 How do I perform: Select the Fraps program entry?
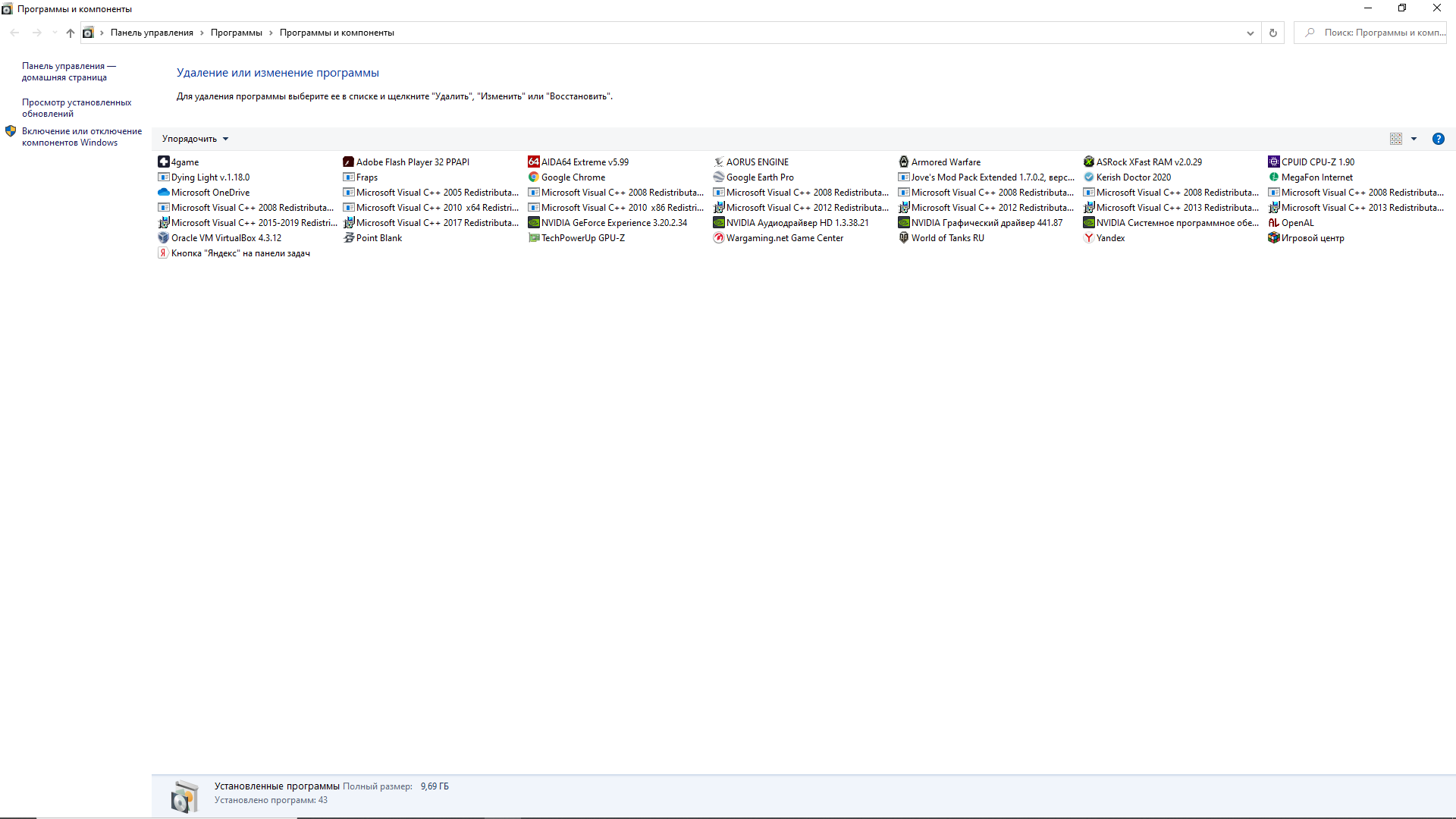(x=360, y=177)
